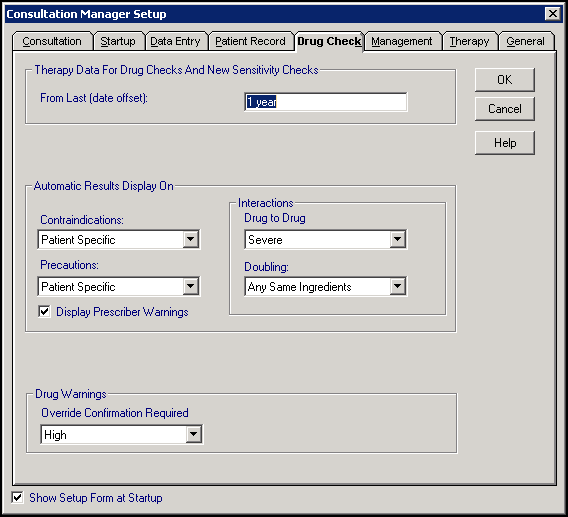Viewport: 568px width, 517px height.
Task: Open the Contraindications dropdown arrow
Action: pos(191,239)
